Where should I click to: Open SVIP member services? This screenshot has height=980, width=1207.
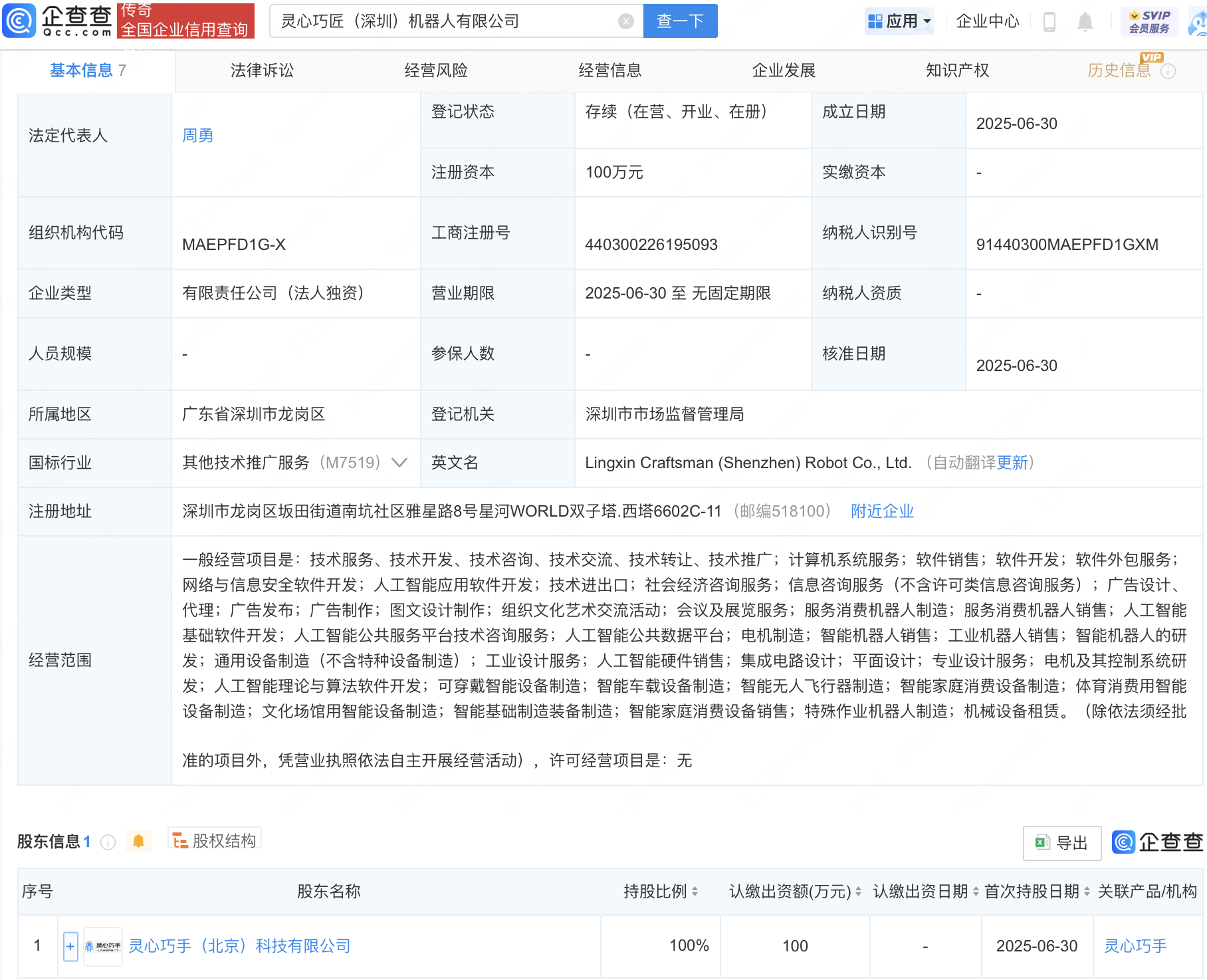coord(1149,22)
